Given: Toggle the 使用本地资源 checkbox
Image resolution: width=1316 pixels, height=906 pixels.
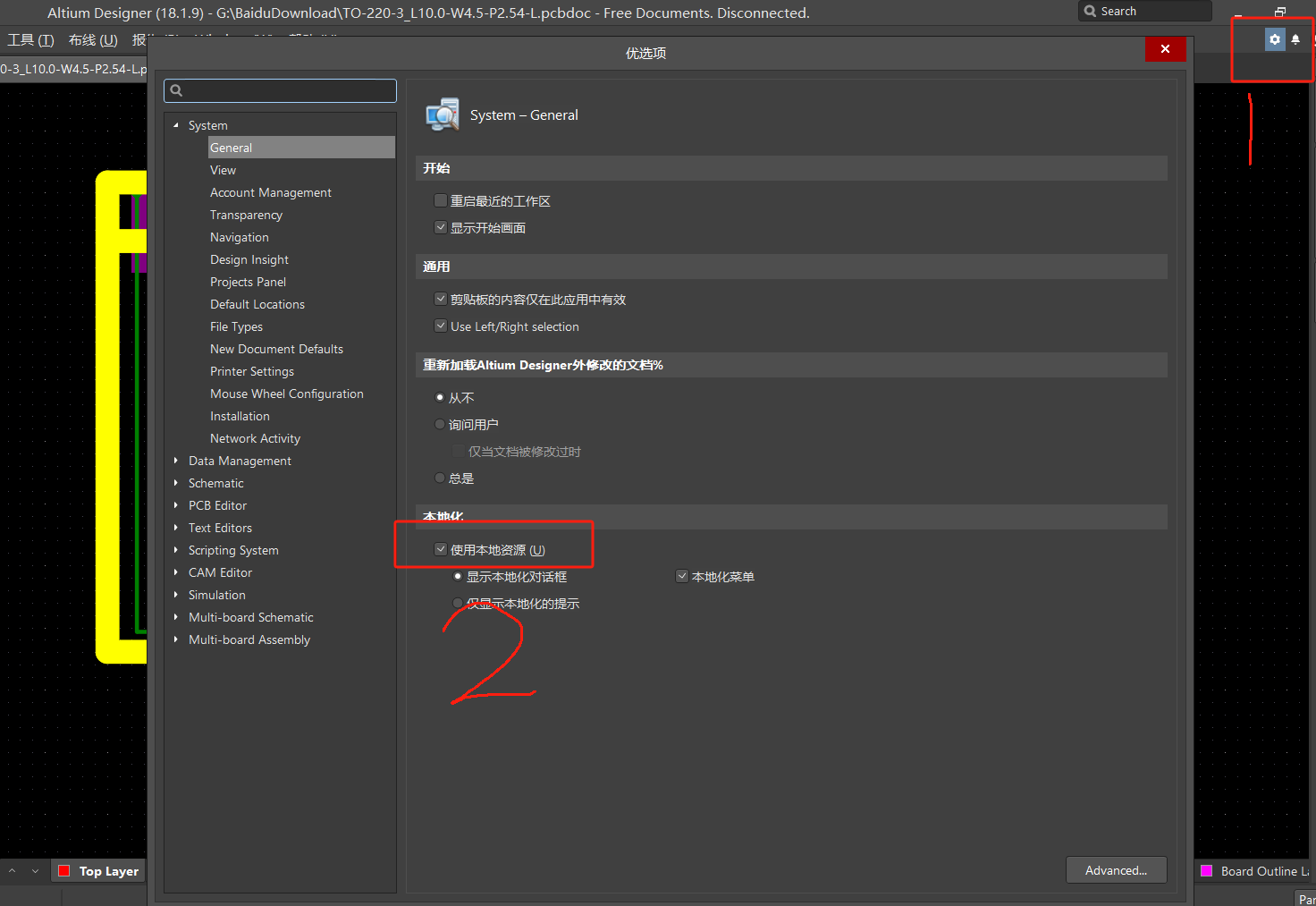Looking at the screenshot, I should (x=441, y=549).
